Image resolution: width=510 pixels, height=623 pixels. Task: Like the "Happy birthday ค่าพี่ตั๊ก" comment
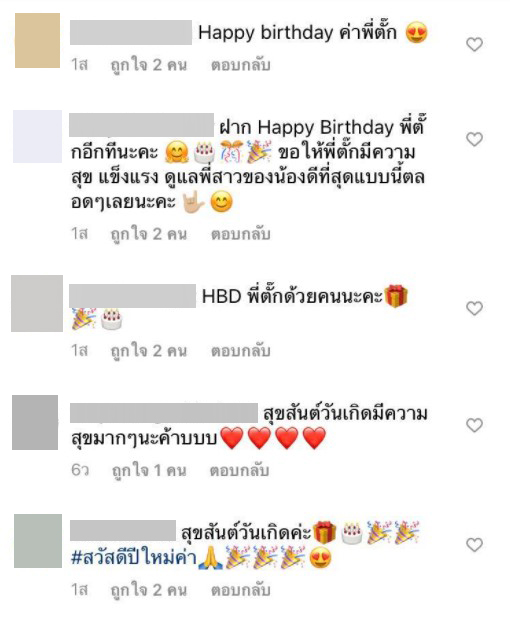pos(474,44)
